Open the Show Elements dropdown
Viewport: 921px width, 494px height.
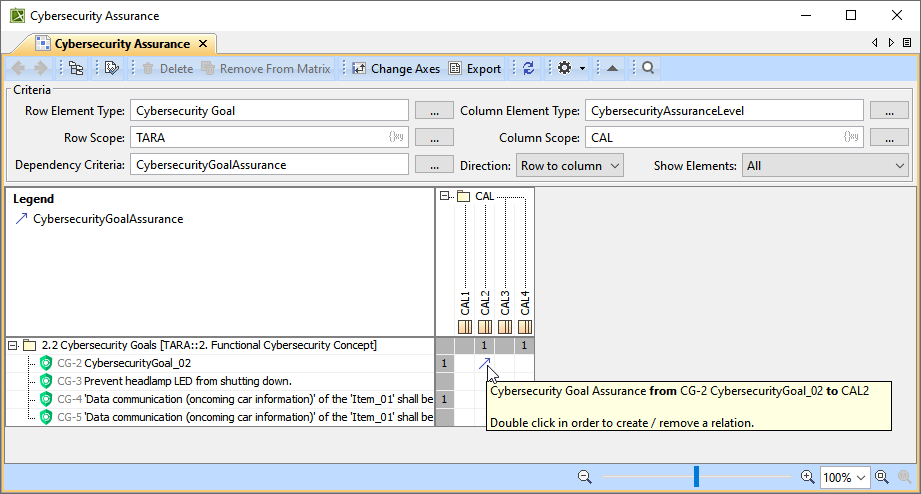click(x=825, y=165)
